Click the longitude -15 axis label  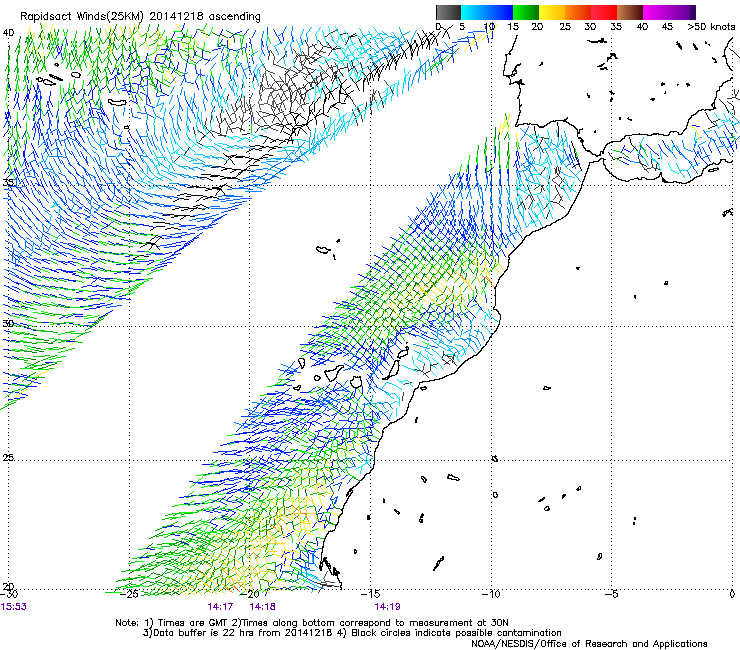coord(370,594)
